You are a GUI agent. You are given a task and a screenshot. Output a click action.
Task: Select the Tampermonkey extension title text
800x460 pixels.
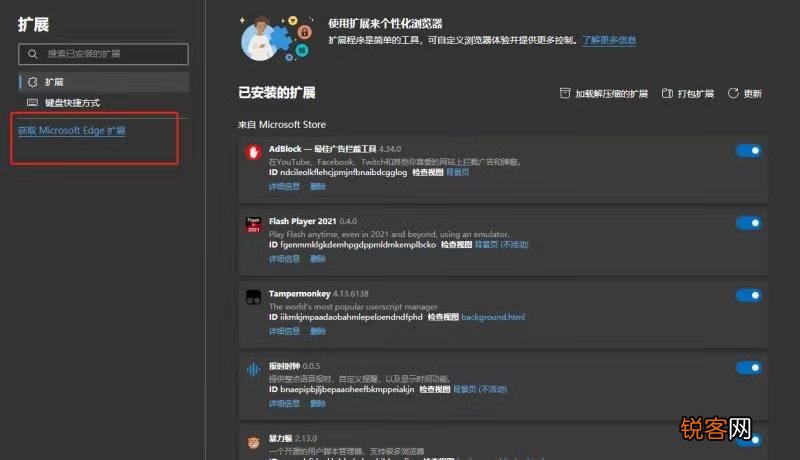tap(299, 294)
